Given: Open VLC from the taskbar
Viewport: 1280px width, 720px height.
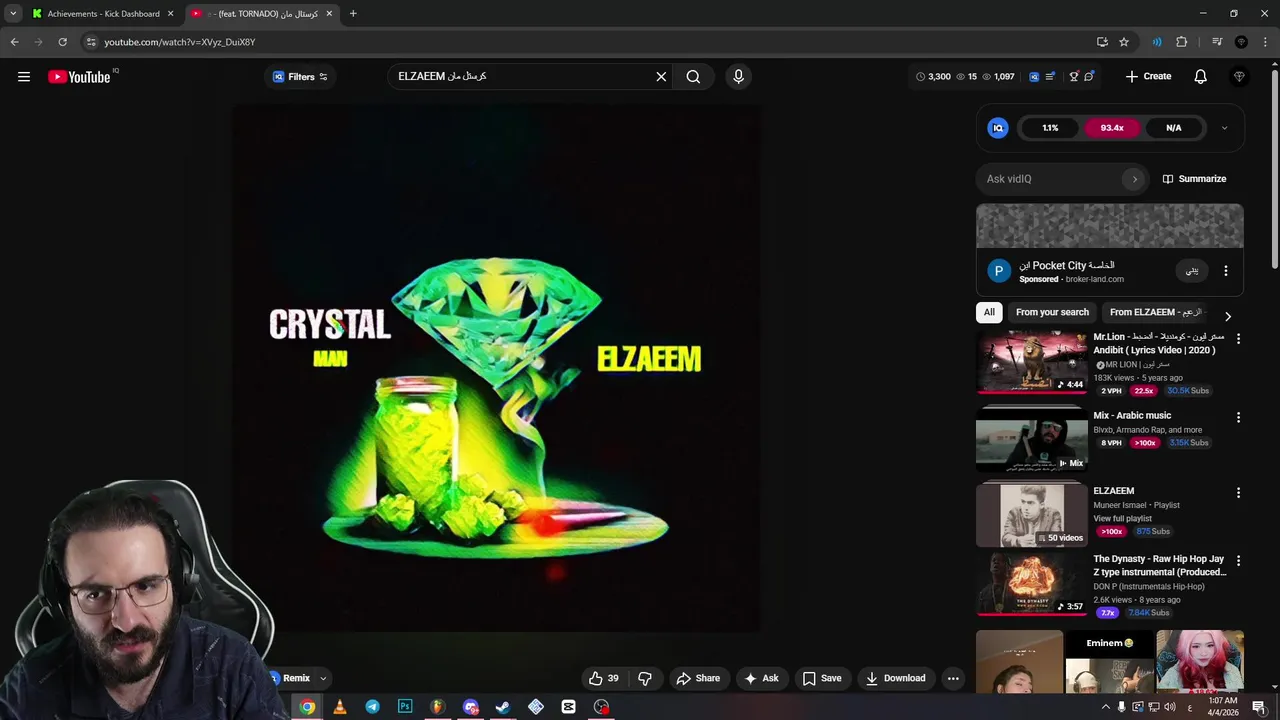Looking at the screenshot, I should coord(339,707).
